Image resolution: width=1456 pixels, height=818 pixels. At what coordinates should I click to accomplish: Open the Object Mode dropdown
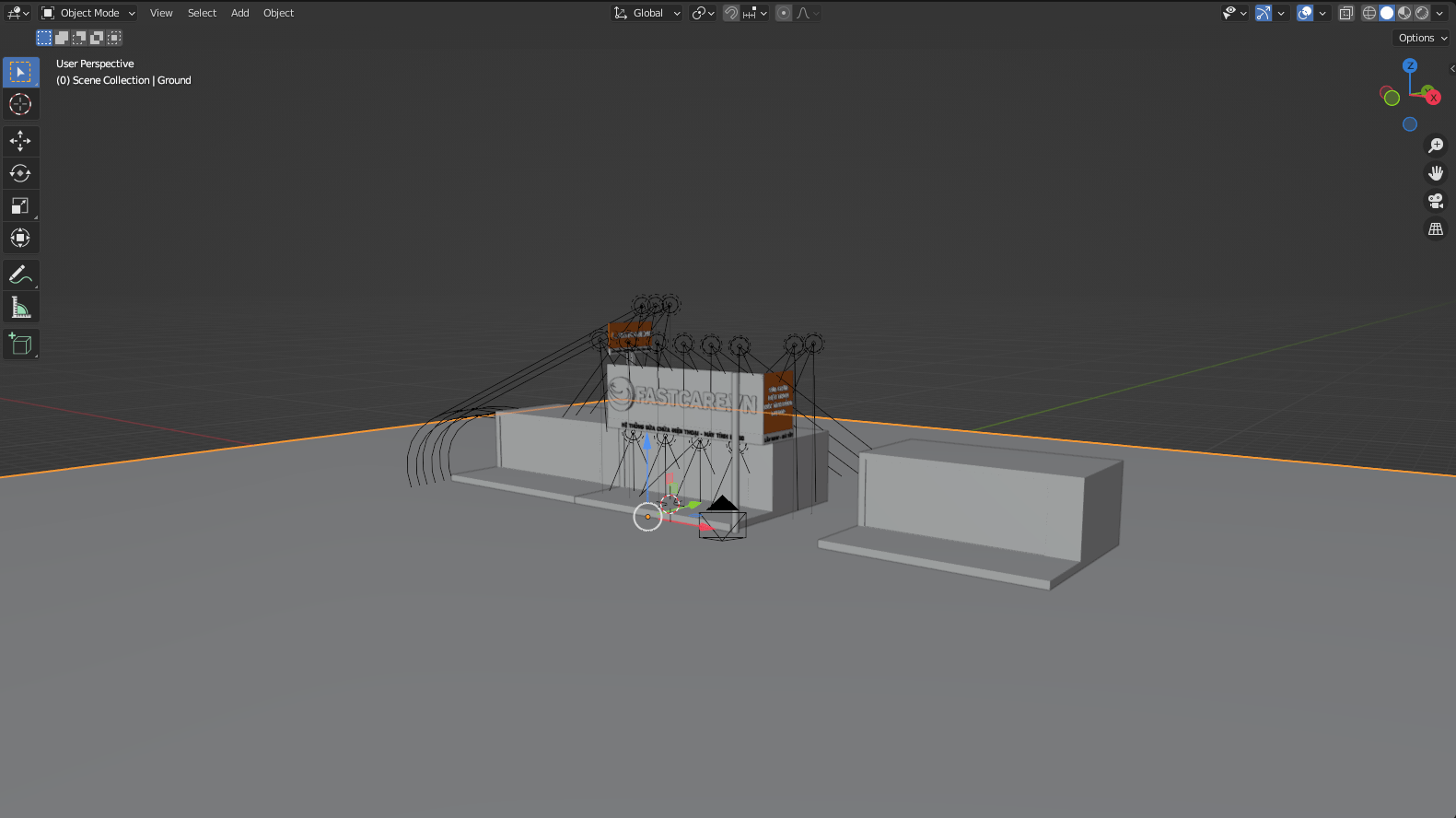click(x=88, y=13)
